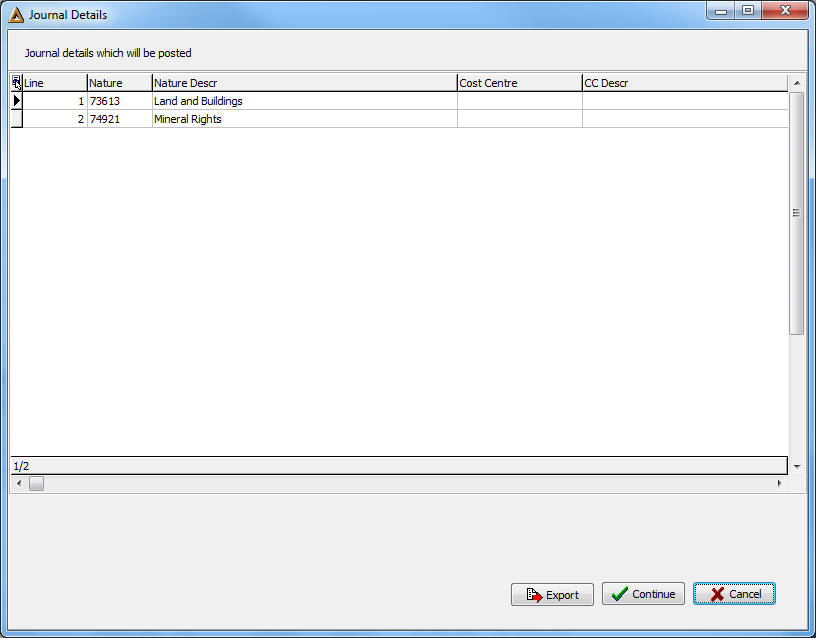The width and height of the screenshot is (816, 638).
Task: Click the Line column header
Action: 55,83
